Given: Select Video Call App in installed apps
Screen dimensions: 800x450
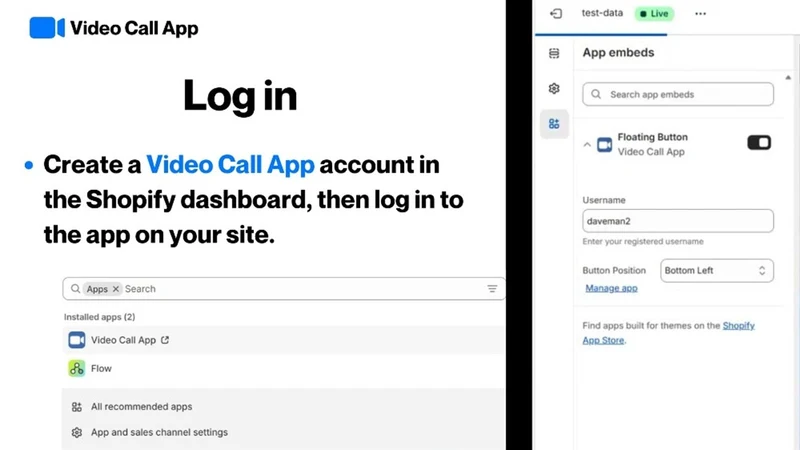Looking at the screenshot, I should point(284,340).
